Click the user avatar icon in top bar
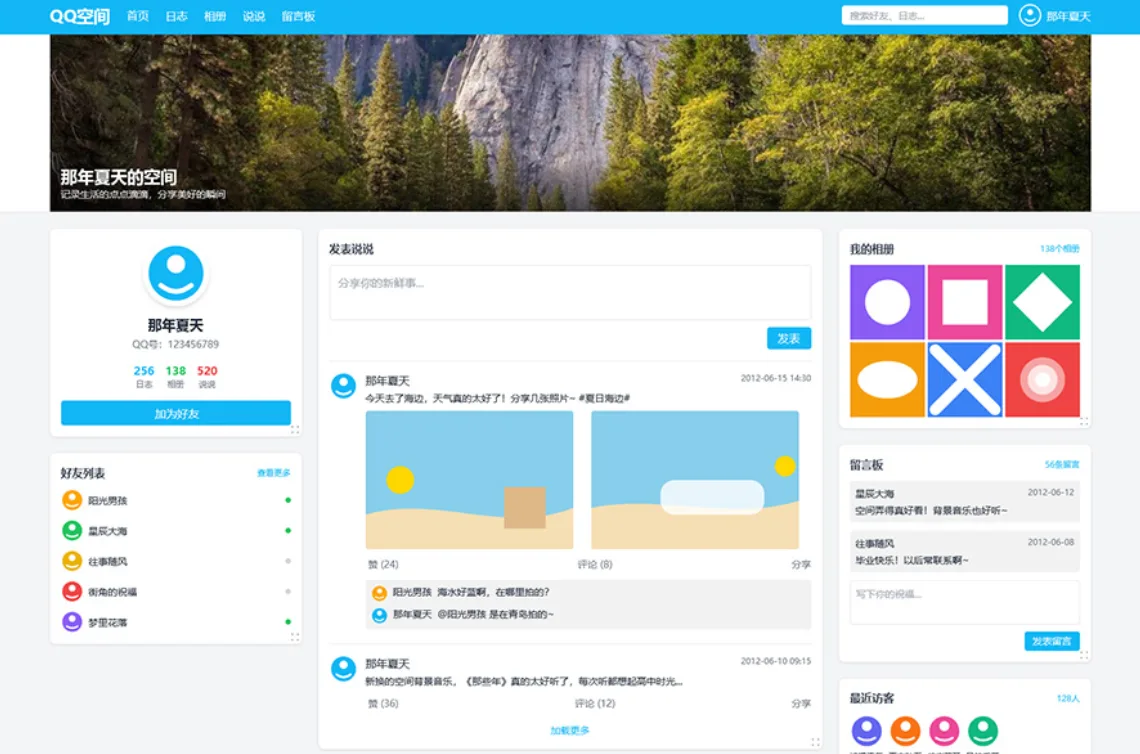1140x754 pixels. click(1029, 15)
